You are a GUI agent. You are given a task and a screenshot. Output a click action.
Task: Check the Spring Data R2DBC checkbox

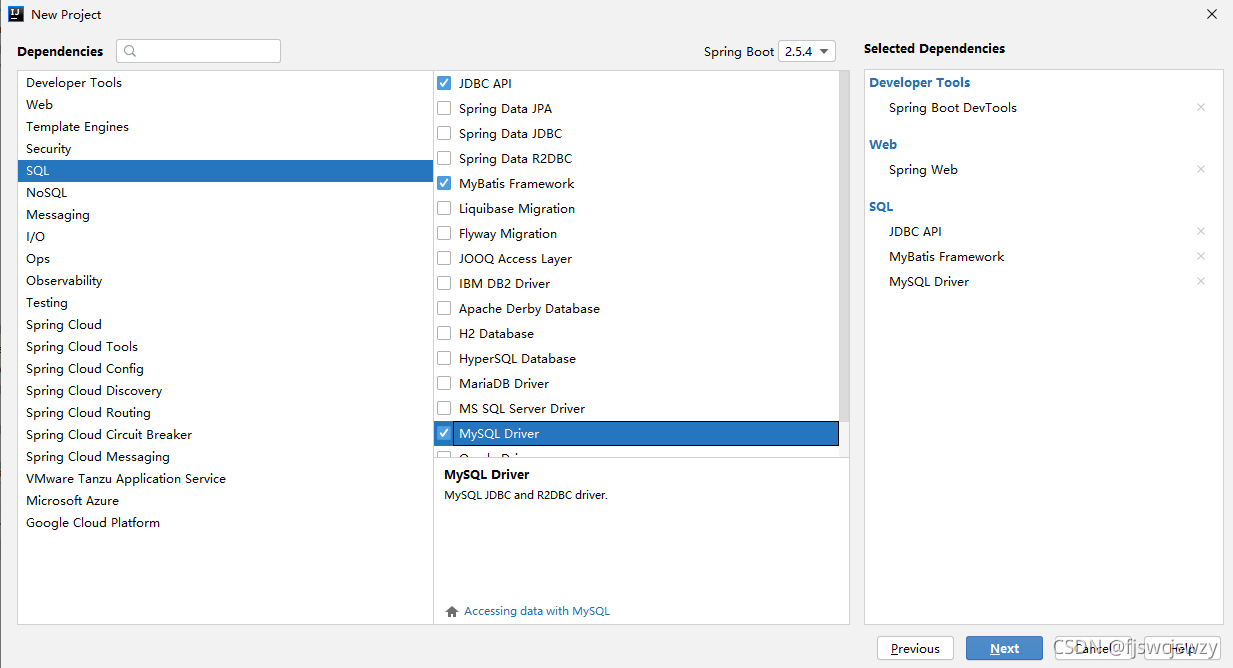coord(444,158)
